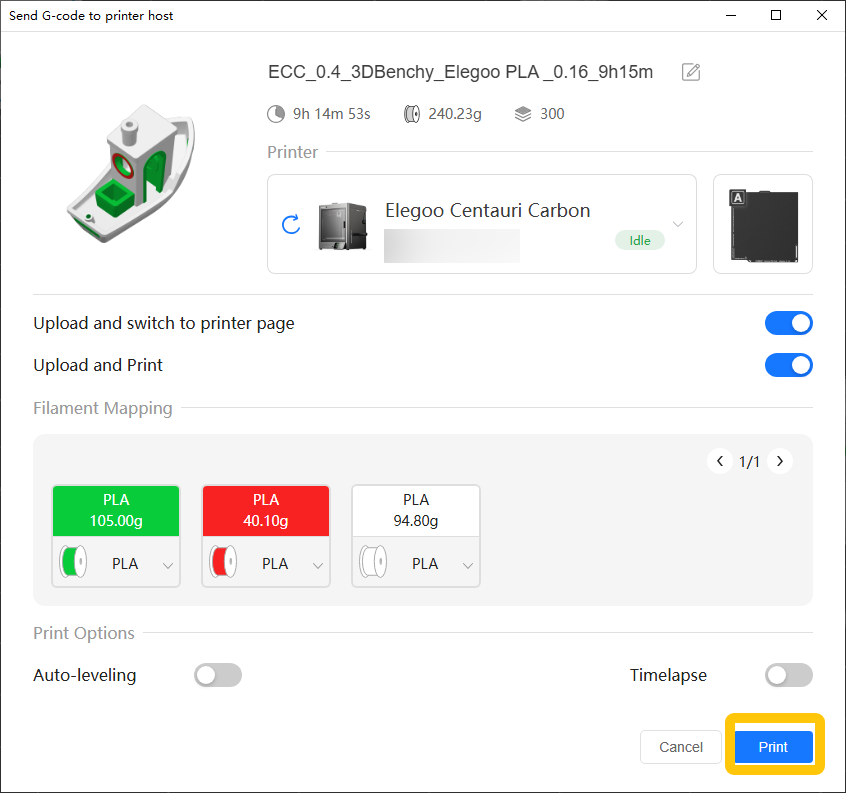The image size is (846, 793).
Task: Click the green PLA 105.00g color header
Action: coord(116,510)
